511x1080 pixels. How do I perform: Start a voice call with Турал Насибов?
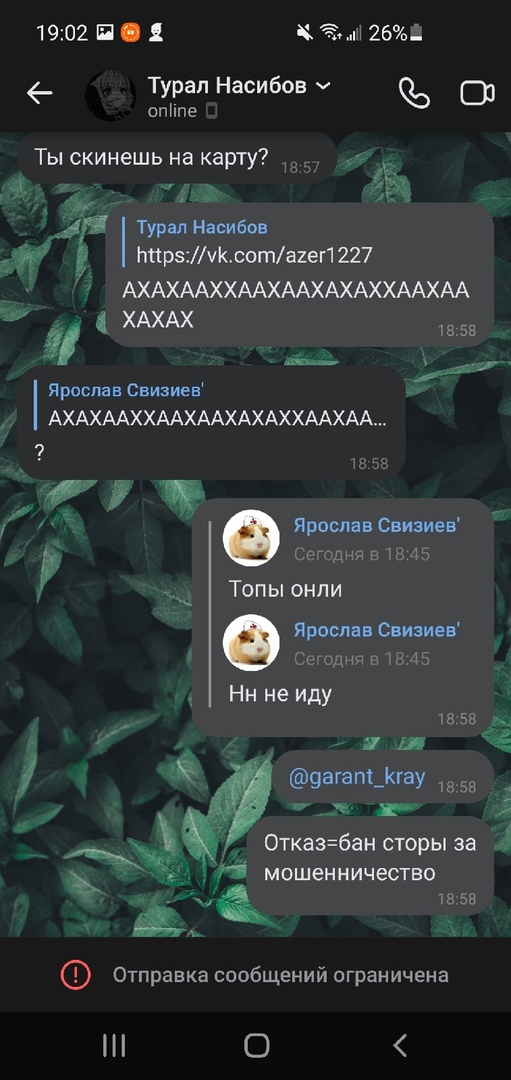coord(414,93)
